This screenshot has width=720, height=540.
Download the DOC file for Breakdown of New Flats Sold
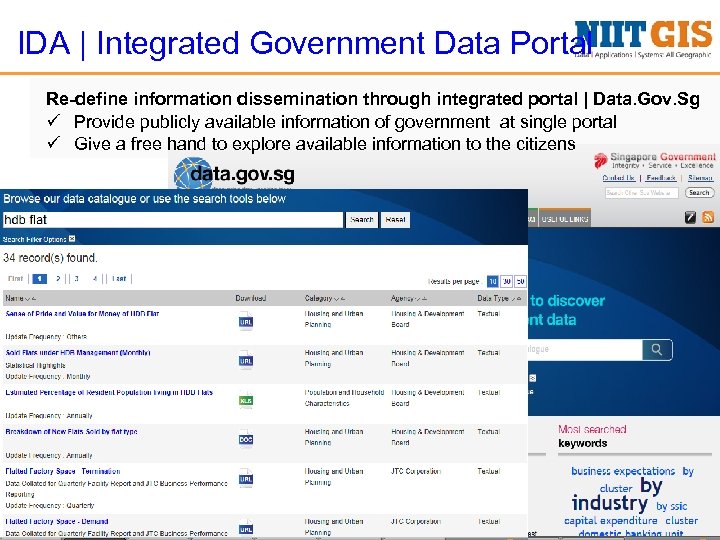(x=246, y=439)
